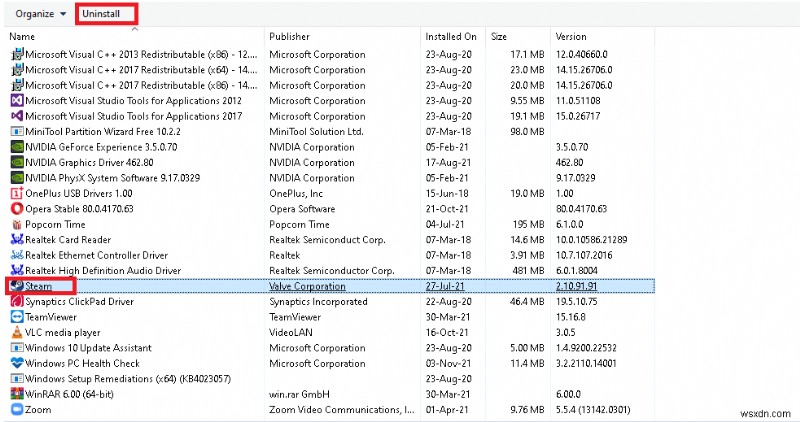Click the Visual C++ 2013 Redistributable icon
Screen dimensions: 800x422
click(x=17, y=54)
